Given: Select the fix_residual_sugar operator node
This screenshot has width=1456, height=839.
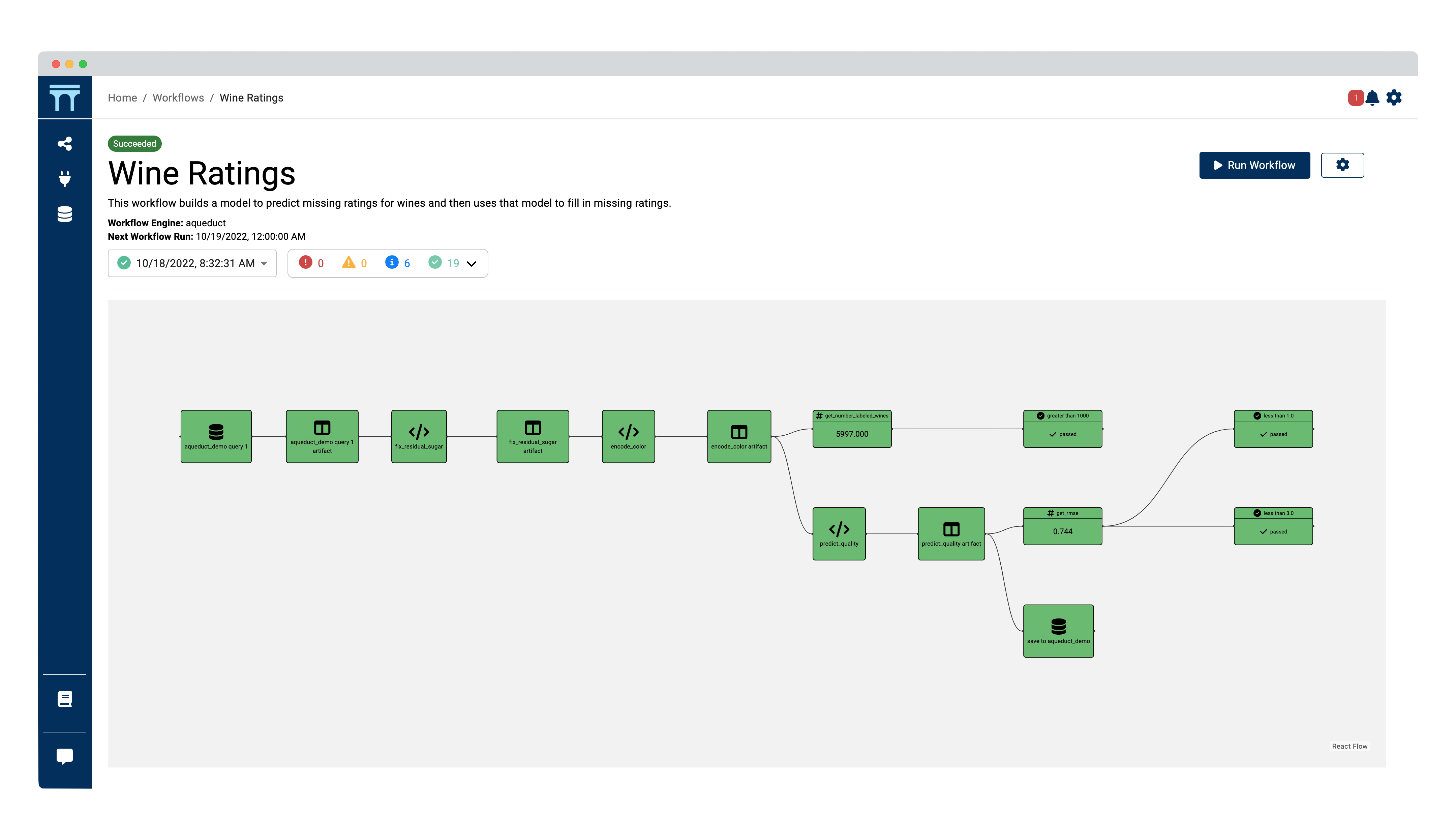Looking at the screenshot, I should [419, 437].
